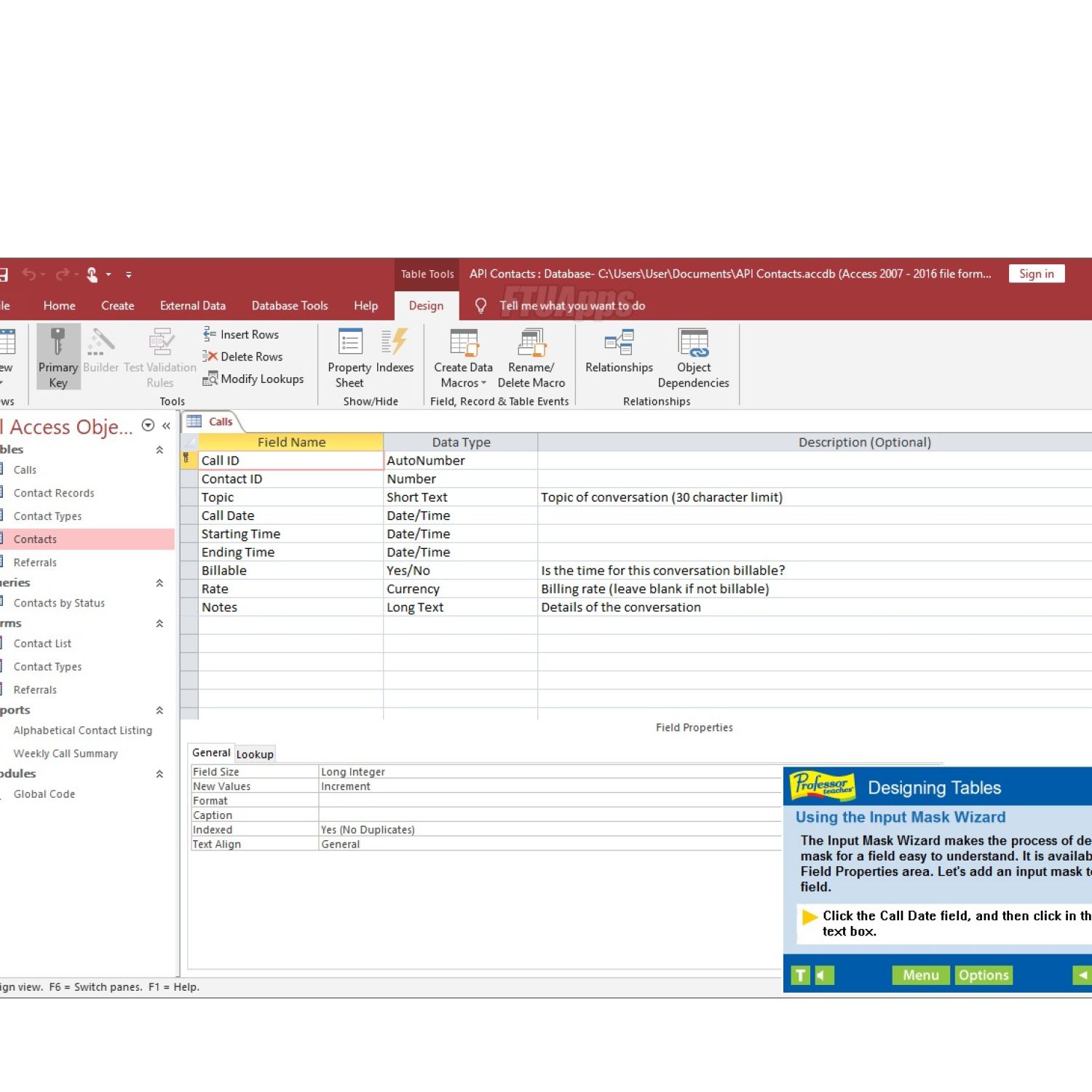Click the tutorial Menu button
This screenshot has height=1092, width=1092.
coord(920,976)
